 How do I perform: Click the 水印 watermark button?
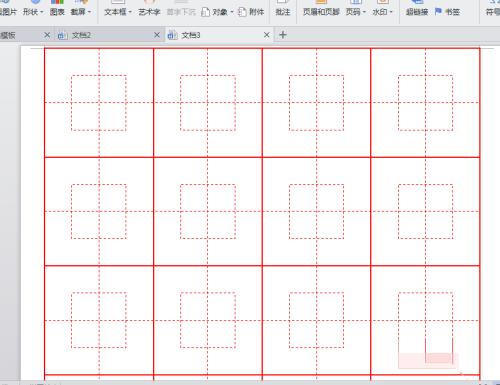pyautogui.click(x=380, y=12)
